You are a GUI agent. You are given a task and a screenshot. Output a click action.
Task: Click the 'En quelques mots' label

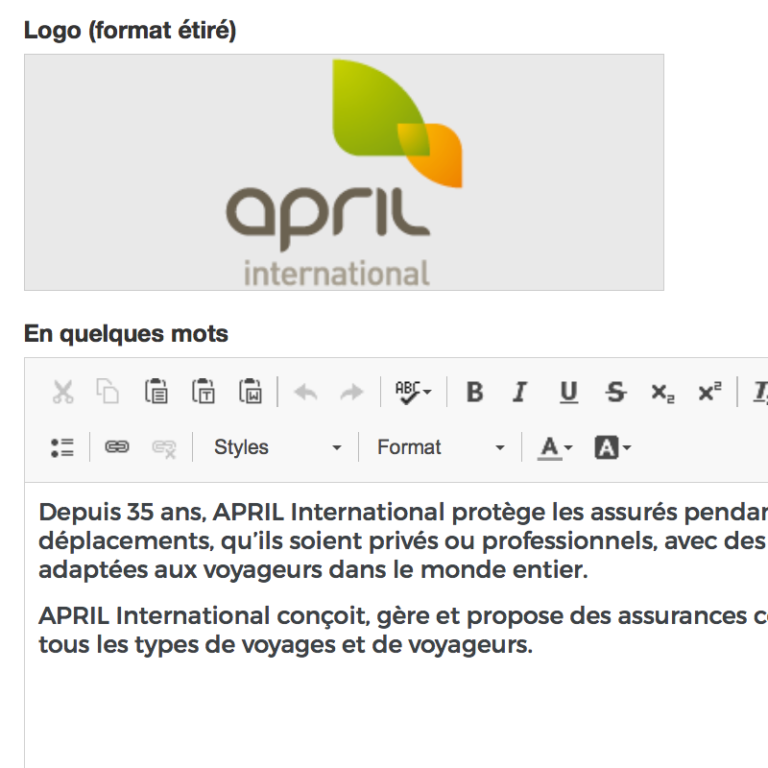tap(126, 334)
